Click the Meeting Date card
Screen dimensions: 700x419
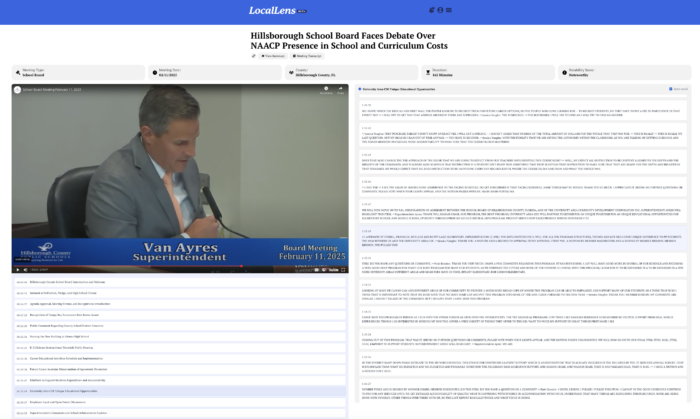point(215,72)
